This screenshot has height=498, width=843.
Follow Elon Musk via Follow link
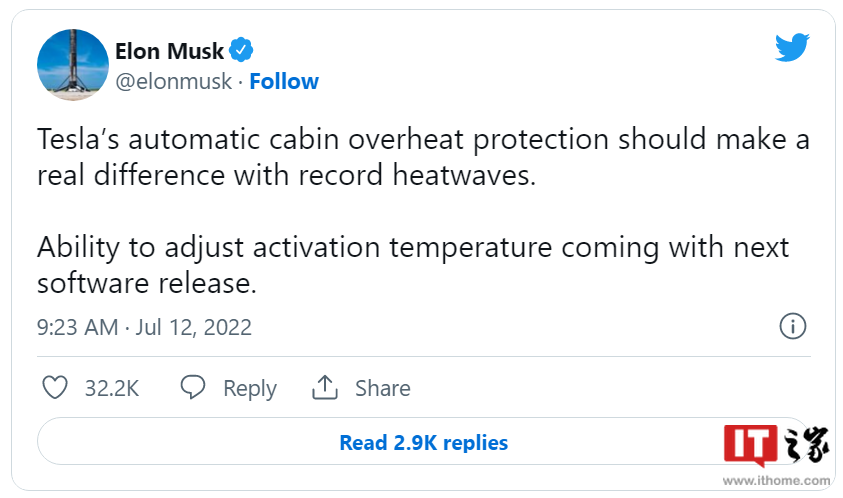(284, 81)
